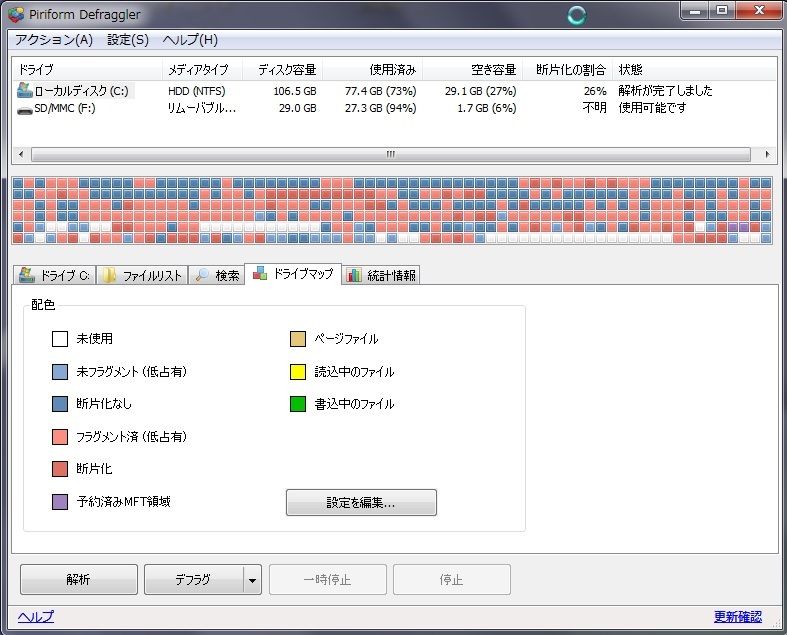This screenshot has height=635, width=787.
Task: Click the 1.7 GB (6%) free cell
Action: [486, 108]
